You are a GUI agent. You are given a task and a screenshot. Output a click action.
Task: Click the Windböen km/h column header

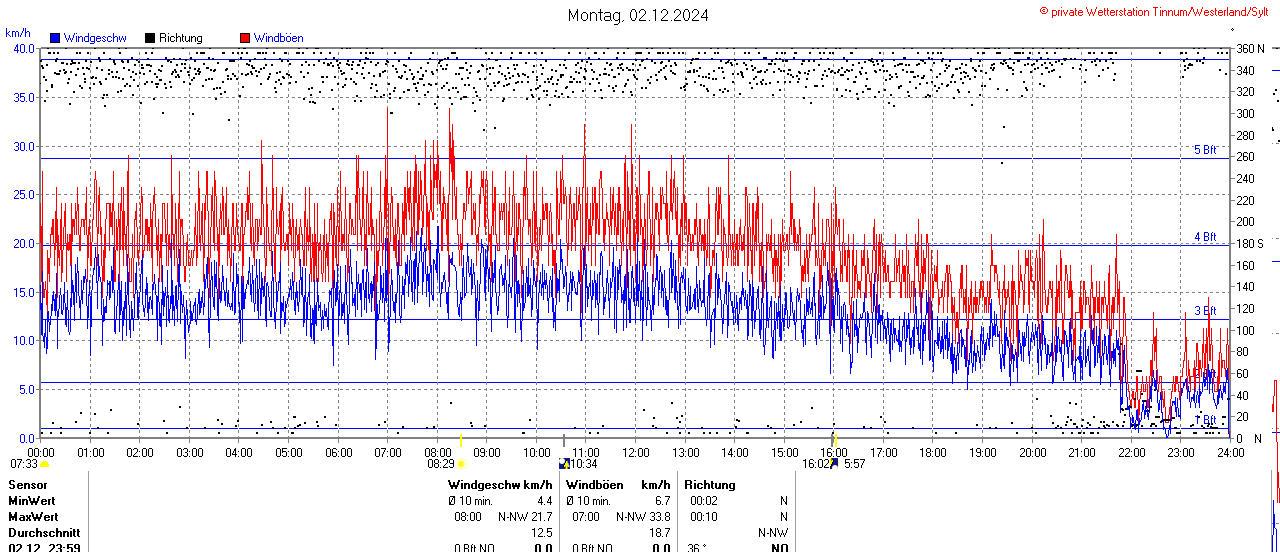[x=618, y=484]
